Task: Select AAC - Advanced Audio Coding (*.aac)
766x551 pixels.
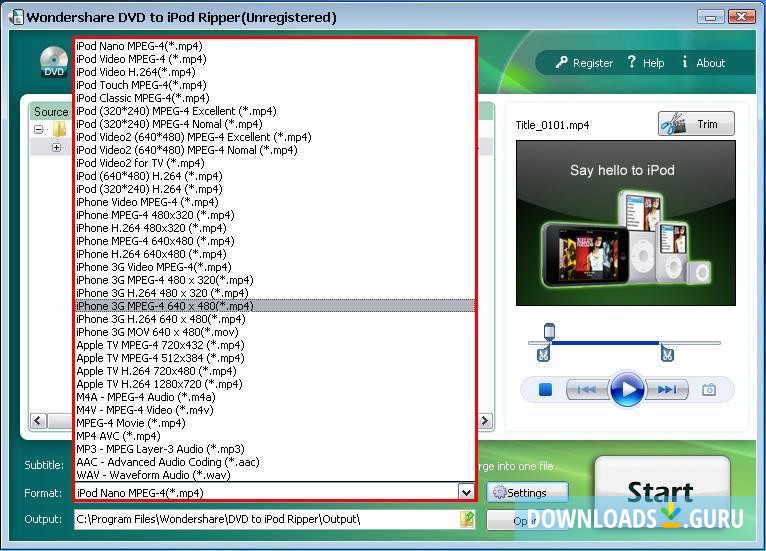Action: (x=275, y=462)
